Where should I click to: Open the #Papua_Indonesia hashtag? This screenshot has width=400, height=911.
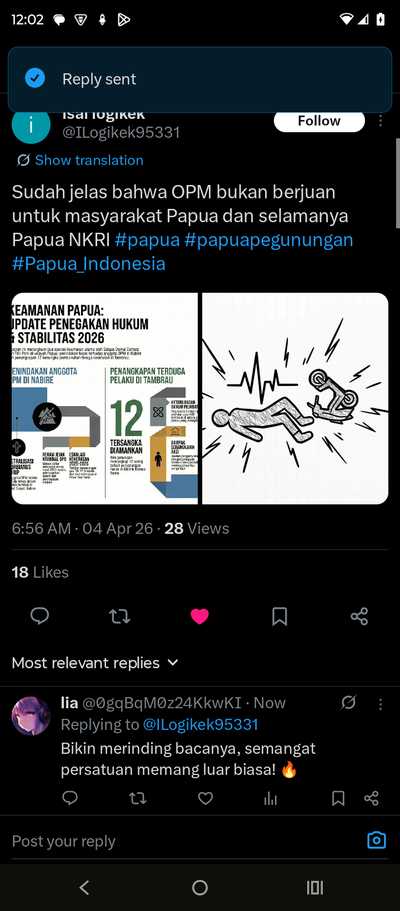[x=88, y=264]
